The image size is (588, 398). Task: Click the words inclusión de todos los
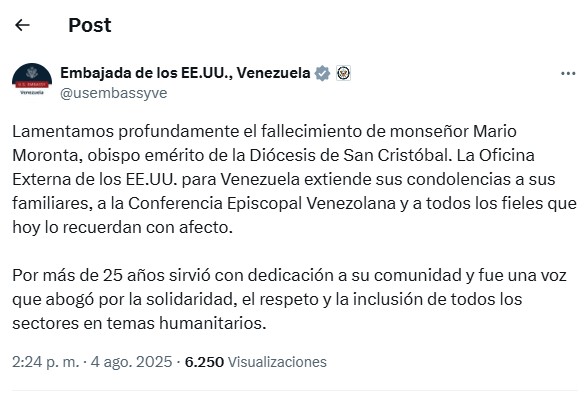point(438,300)
